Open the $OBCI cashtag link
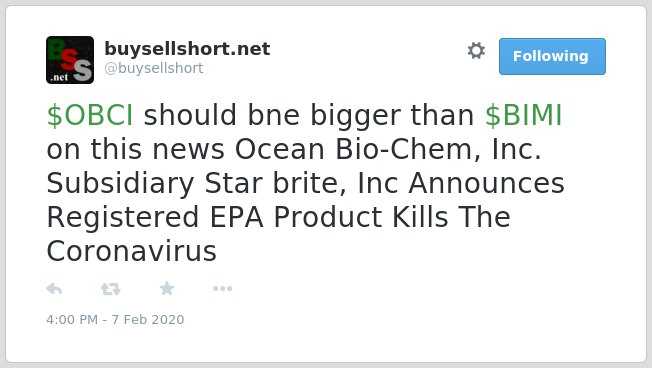 90,115
